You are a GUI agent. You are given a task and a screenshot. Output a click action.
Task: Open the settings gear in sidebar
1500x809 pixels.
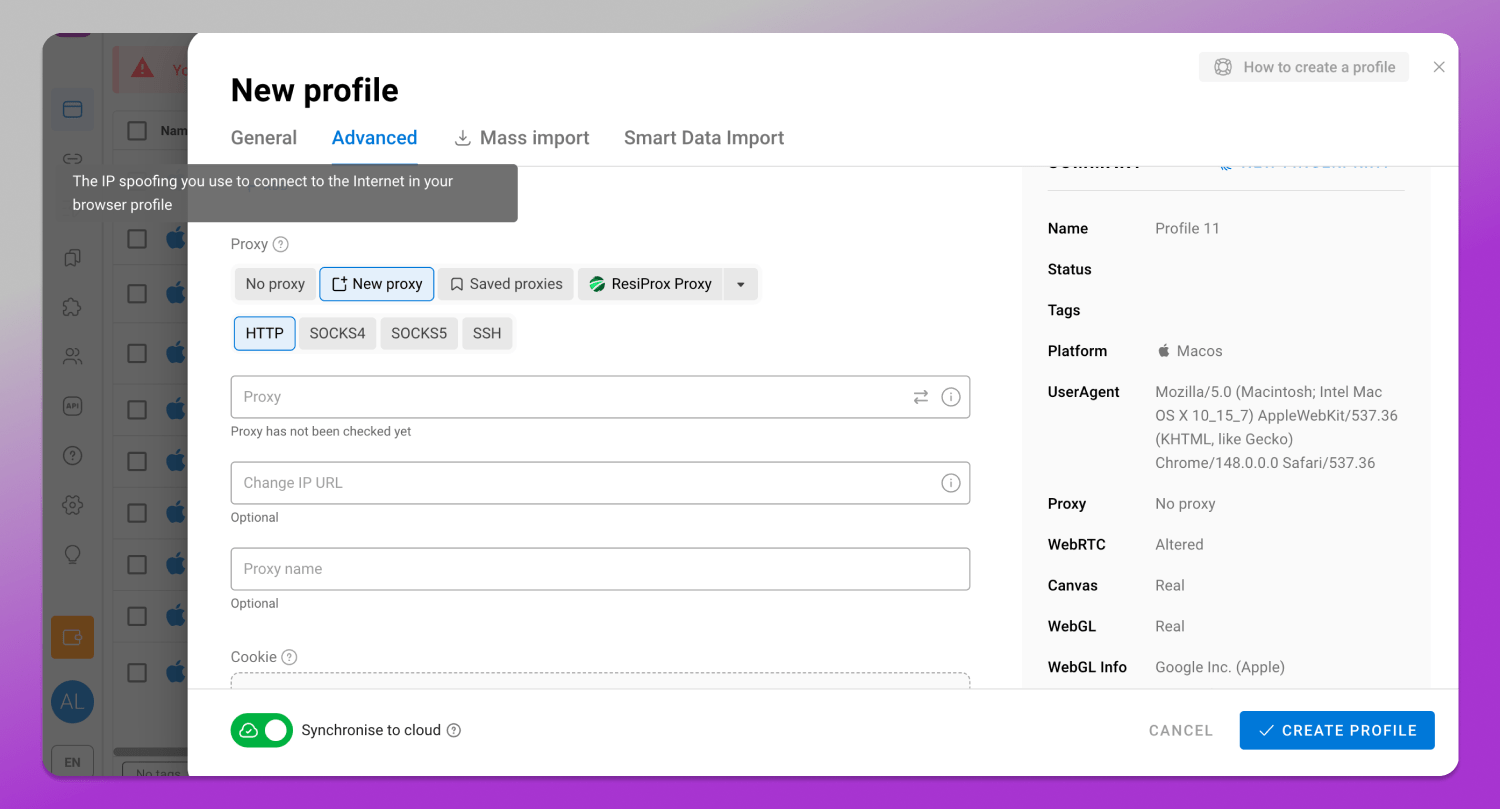click(72, 505)
